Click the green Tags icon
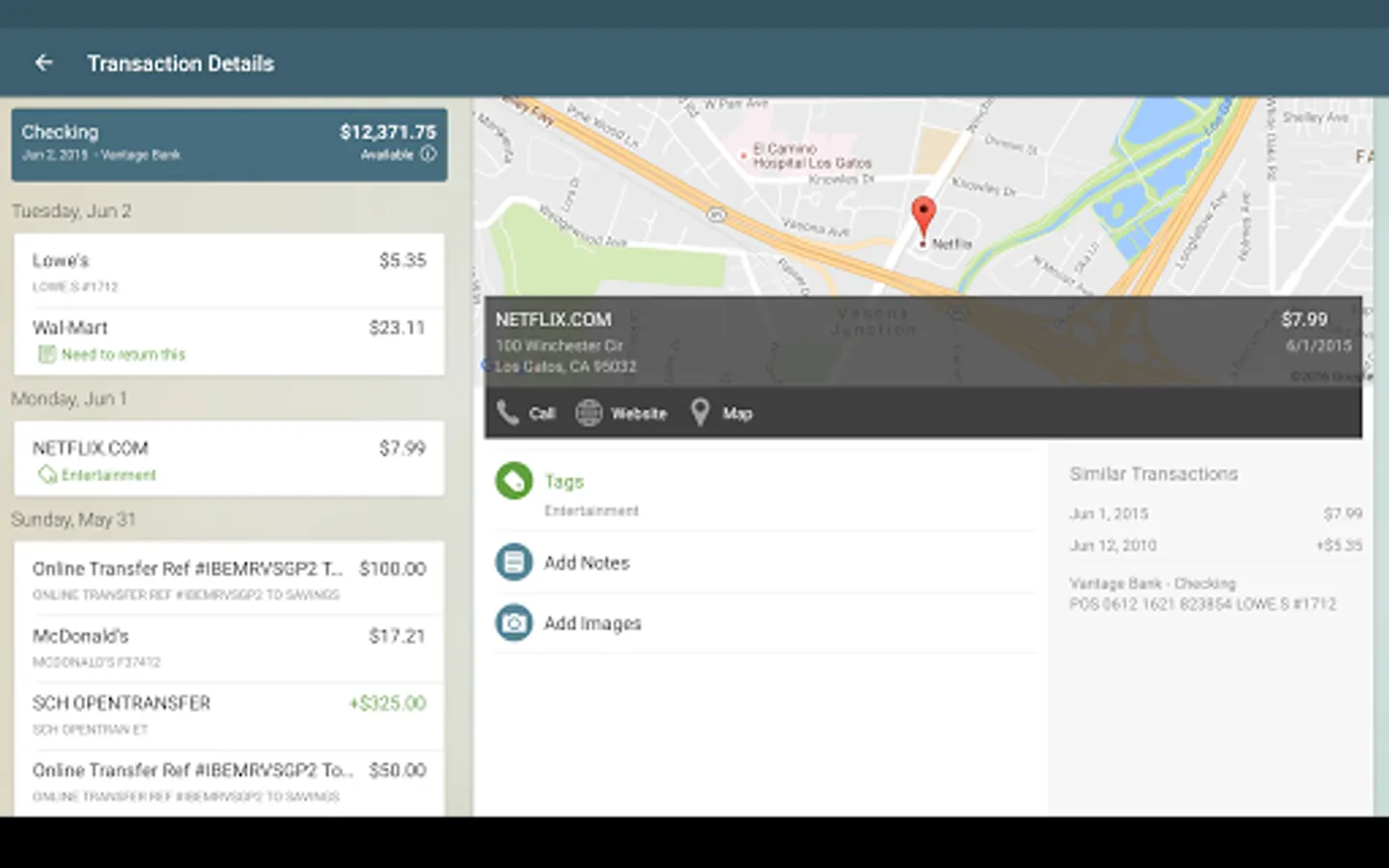The width and height of the screenshot is (1389, 868). [x=514, y=481]
